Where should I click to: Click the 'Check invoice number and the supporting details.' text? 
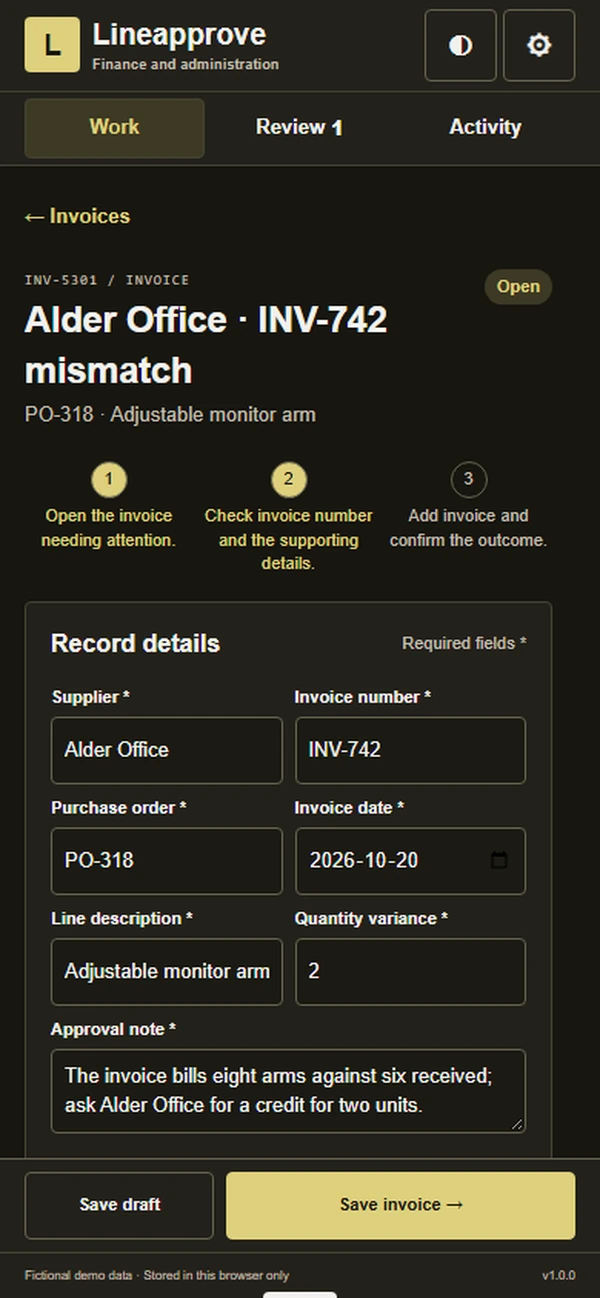(288, 540)
